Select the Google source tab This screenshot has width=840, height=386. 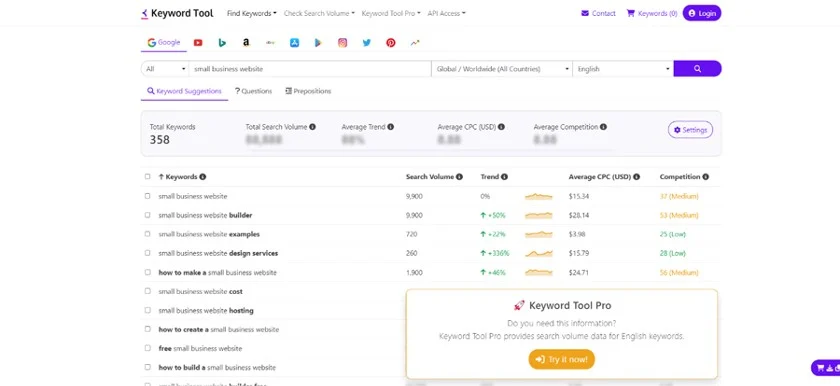pyautogui.click(x=164, y=43)
